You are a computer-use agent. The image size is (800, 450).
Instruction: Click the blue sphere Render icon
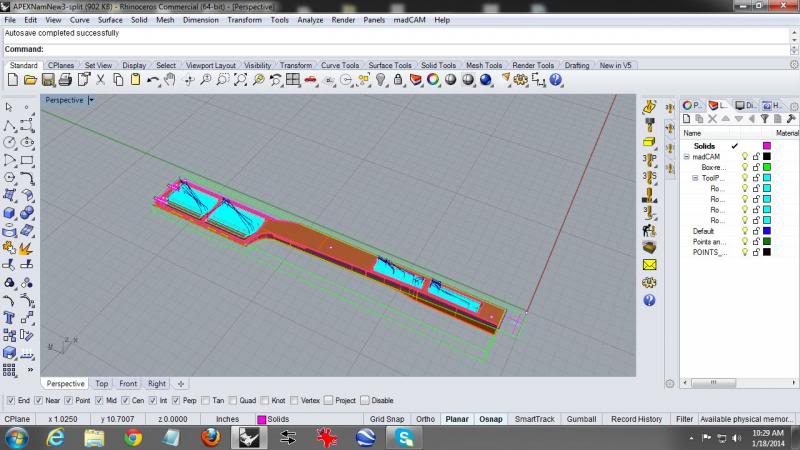pyautogui.click(x=486, y=80)
